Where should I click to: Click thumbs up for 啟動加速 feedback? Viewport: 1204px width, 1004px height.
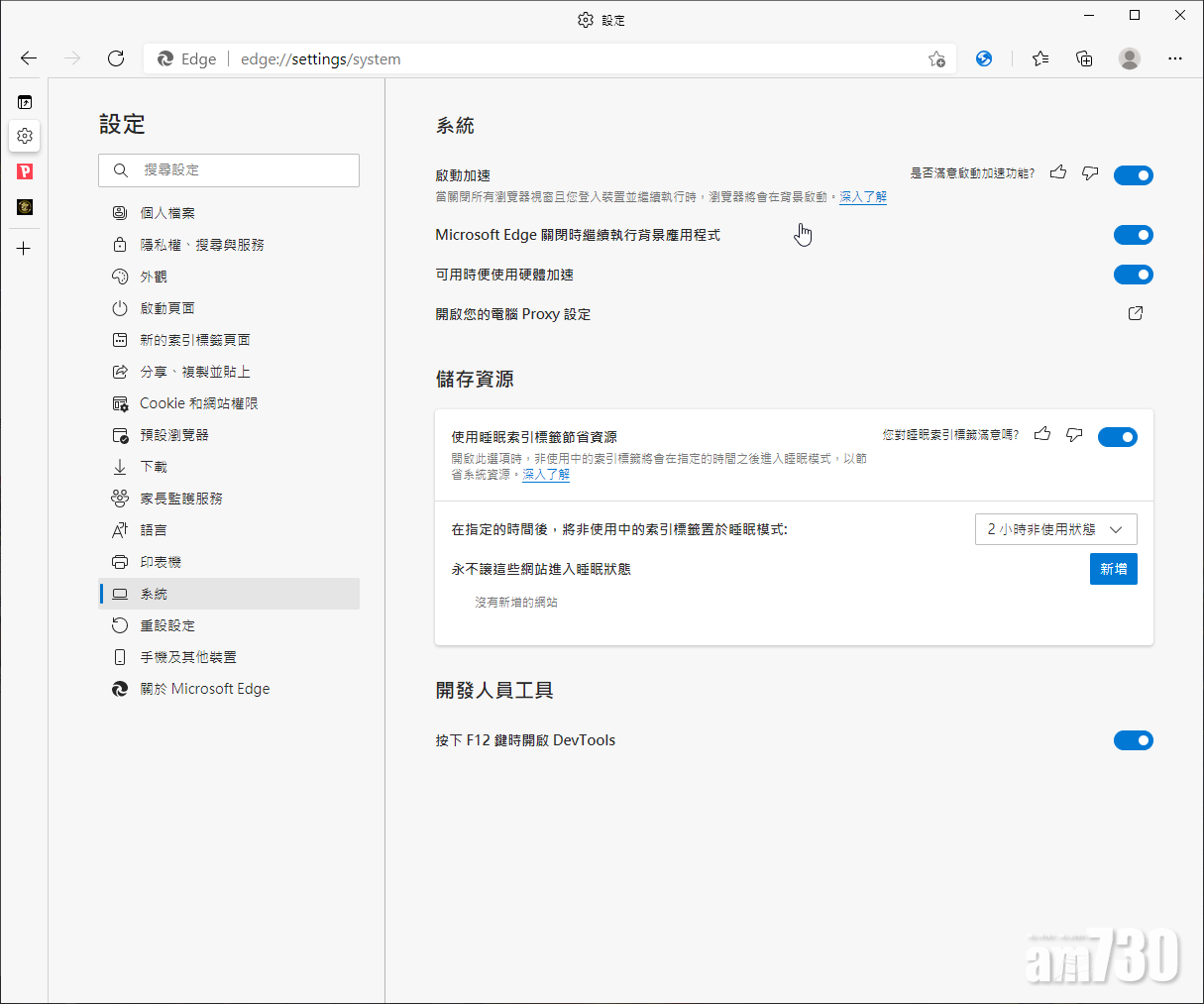pyautogui.click(x=1058, y=173)
